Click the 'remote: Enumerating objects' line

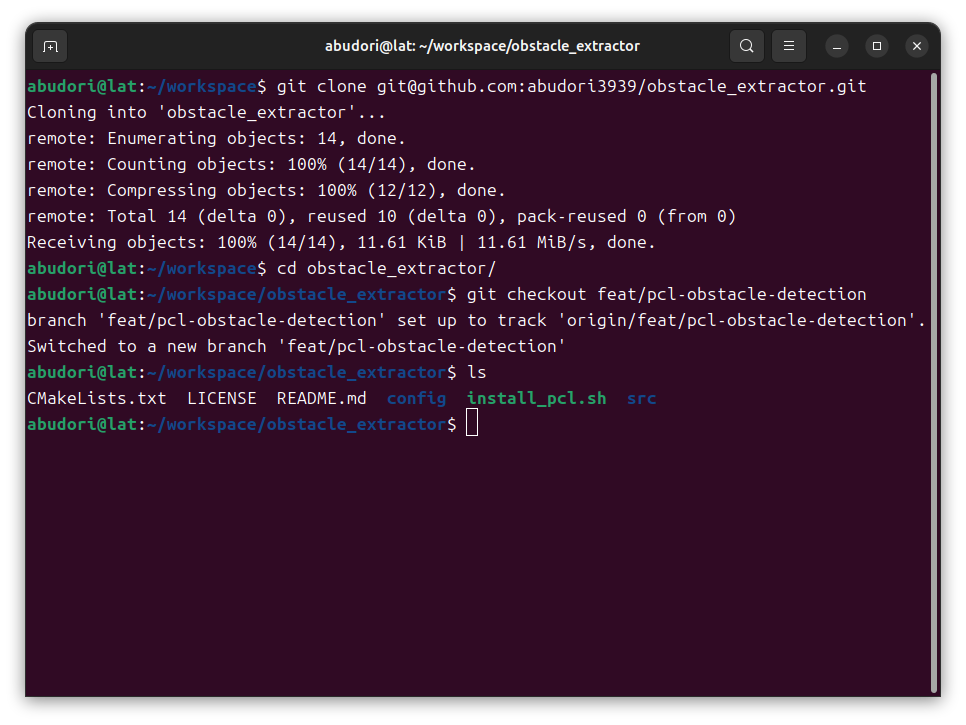(x=216, y=139)
